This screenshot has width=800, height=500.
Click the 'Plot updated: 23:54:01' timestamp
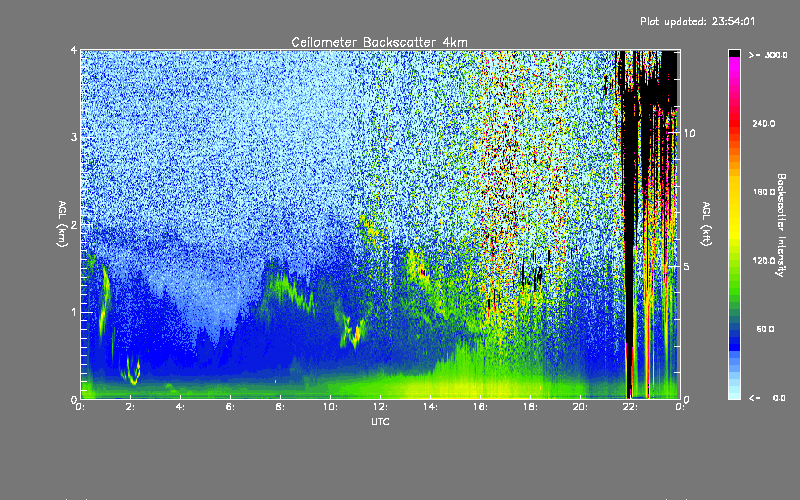[x=697, y=21]
